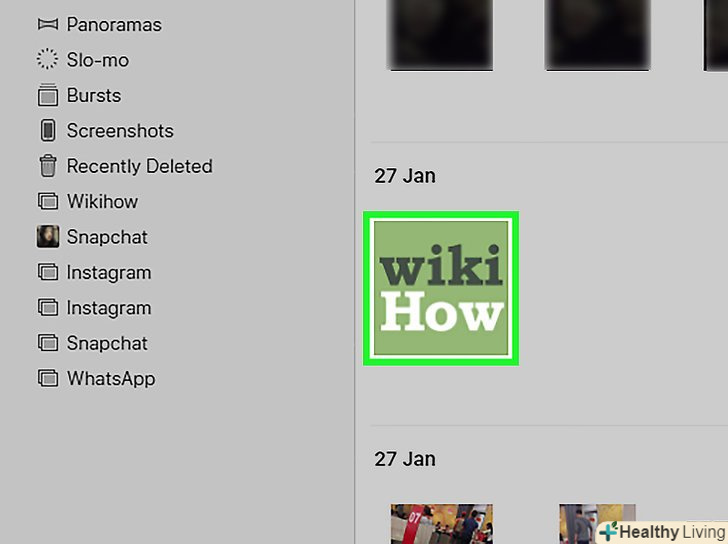
Task: Click the Healthy Living badge
Action: 663,532
